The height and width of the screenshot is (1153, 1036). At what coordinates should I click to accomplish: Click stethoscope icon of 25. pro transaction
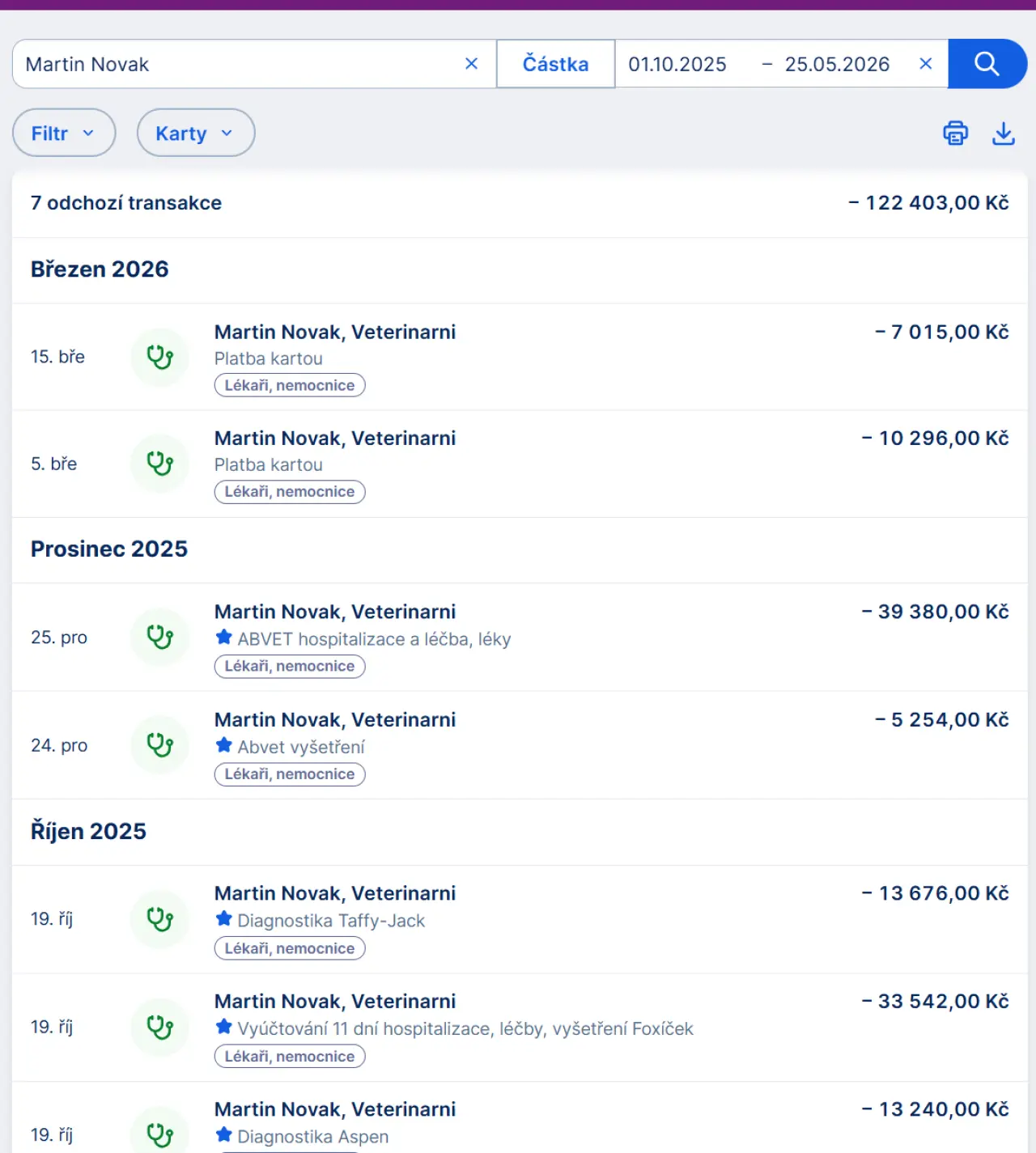[160, 637]
